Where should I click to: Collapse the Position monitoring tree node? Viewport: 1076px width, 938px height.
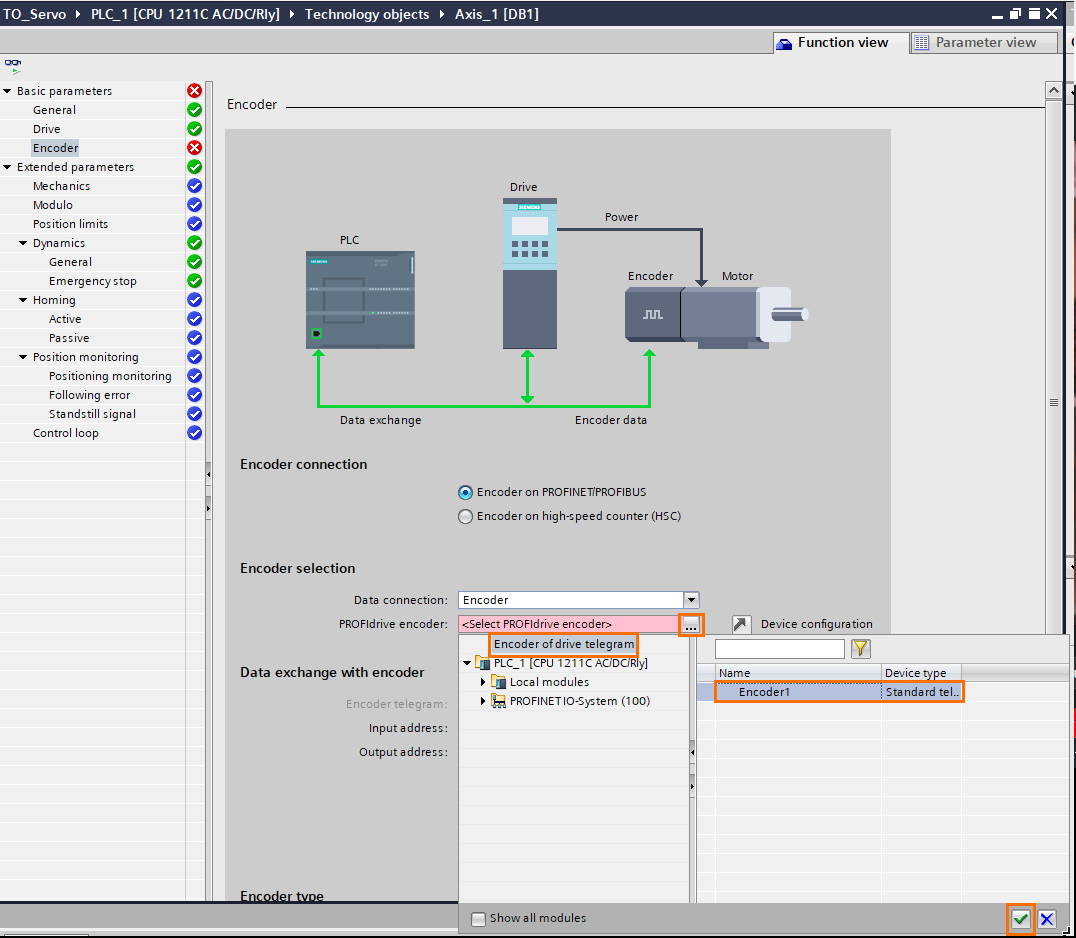click(23, 357)
